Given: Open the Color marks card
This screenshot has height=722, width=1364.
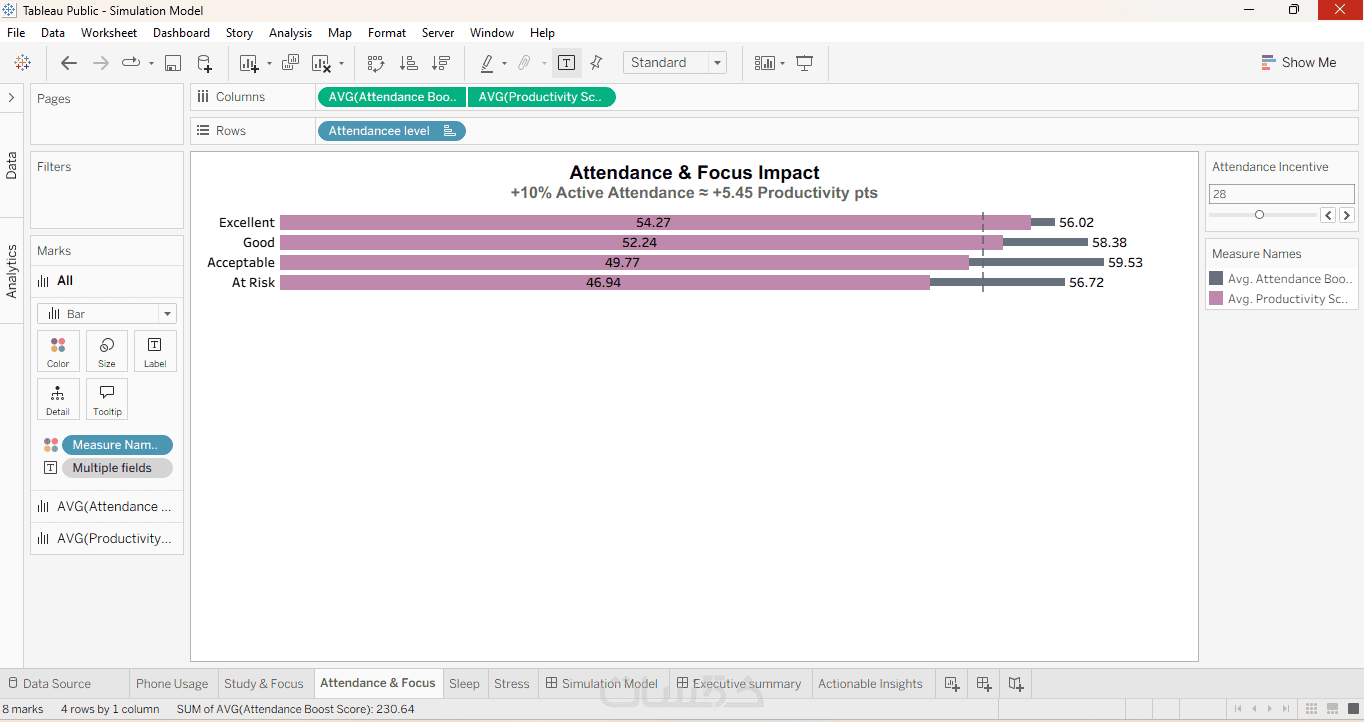Looking at the screenshot, I should coord(58,351).
